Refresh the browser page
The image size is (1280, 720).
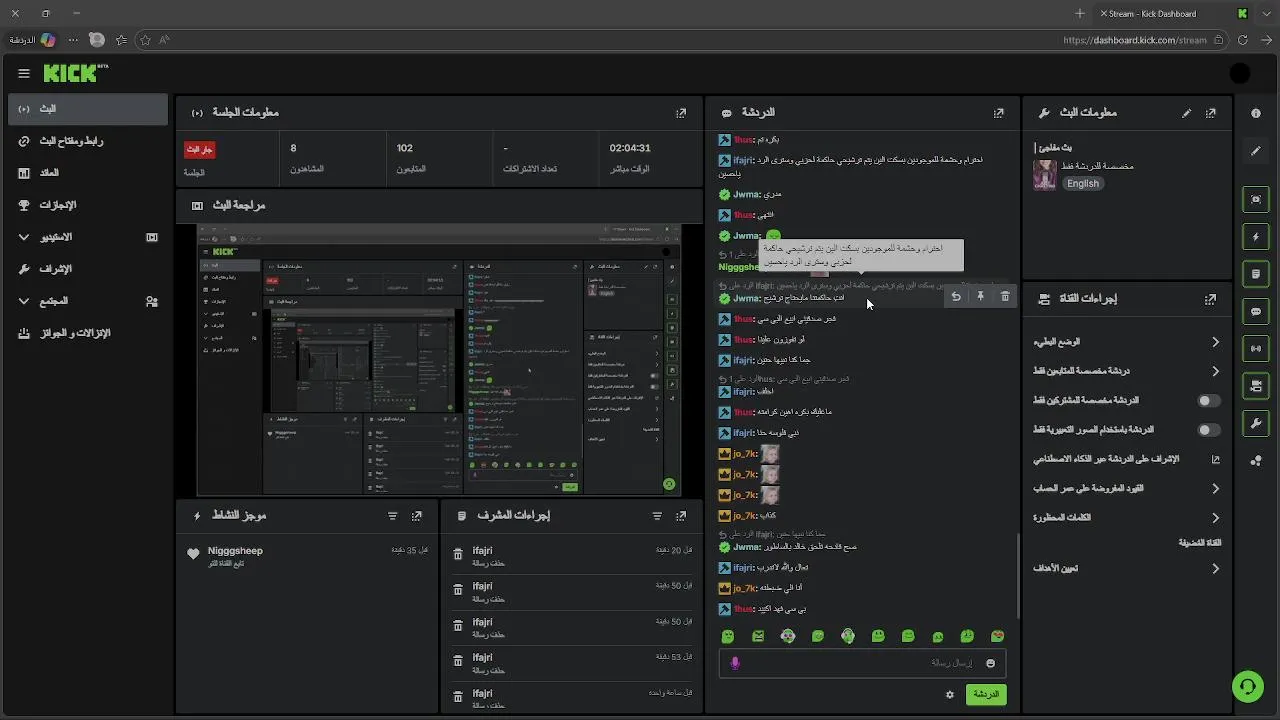pos(1243,40)
